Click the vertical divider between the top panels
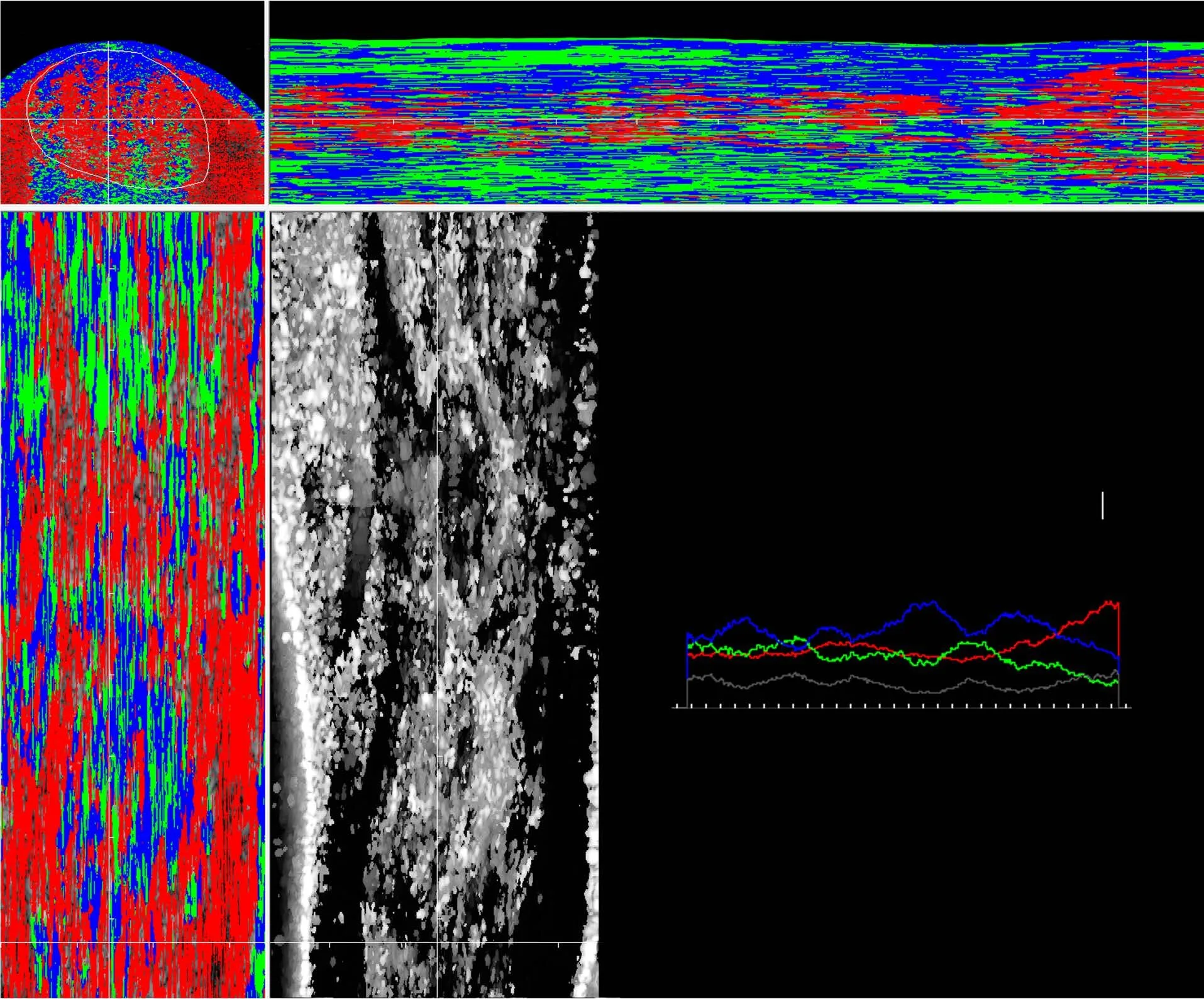This screenshot has width=1204, height=999. (x=267, y=101)
